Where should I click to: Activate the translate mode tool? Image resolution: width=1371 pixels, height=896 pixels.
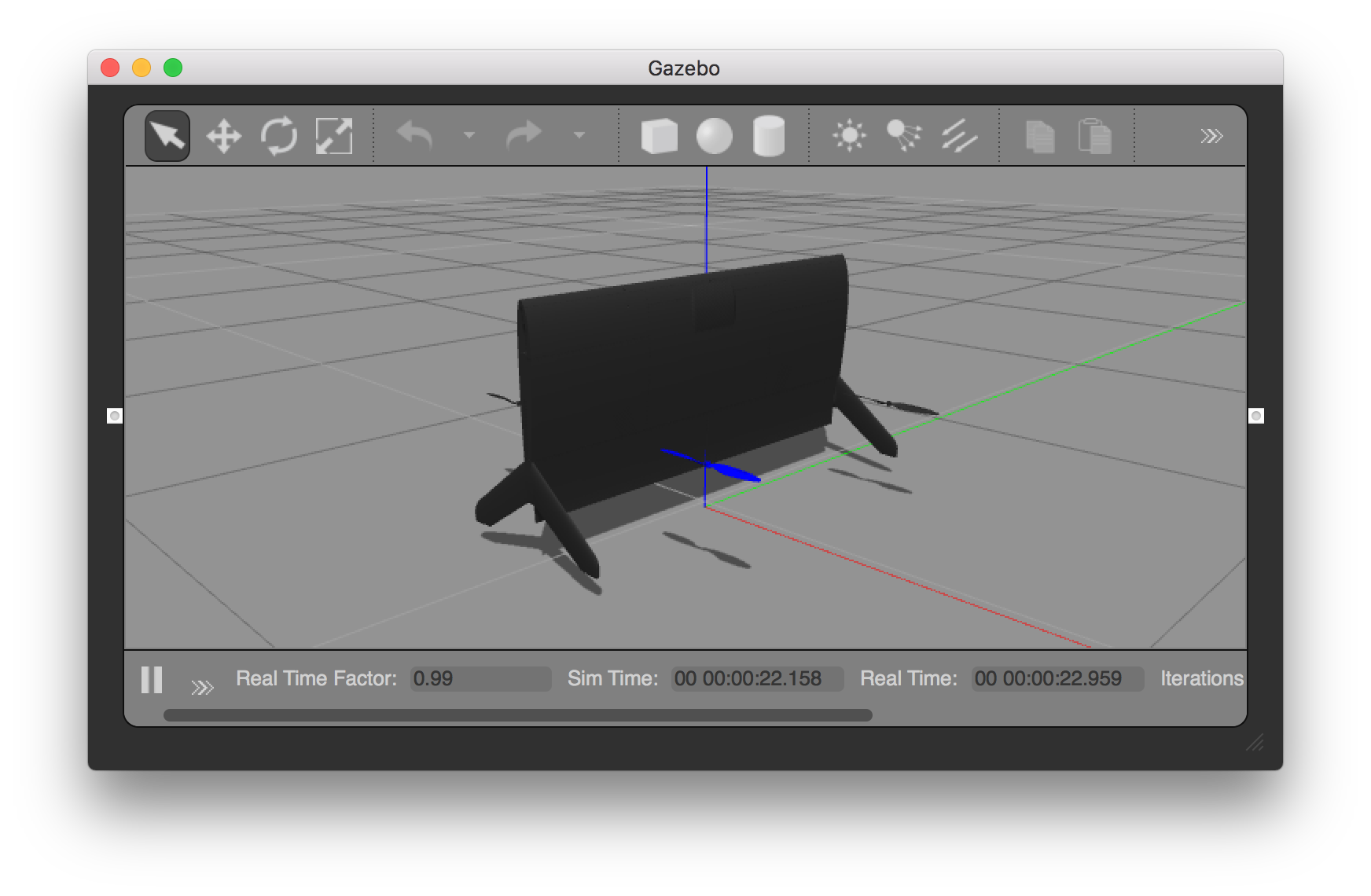click(x=223, y=136)
